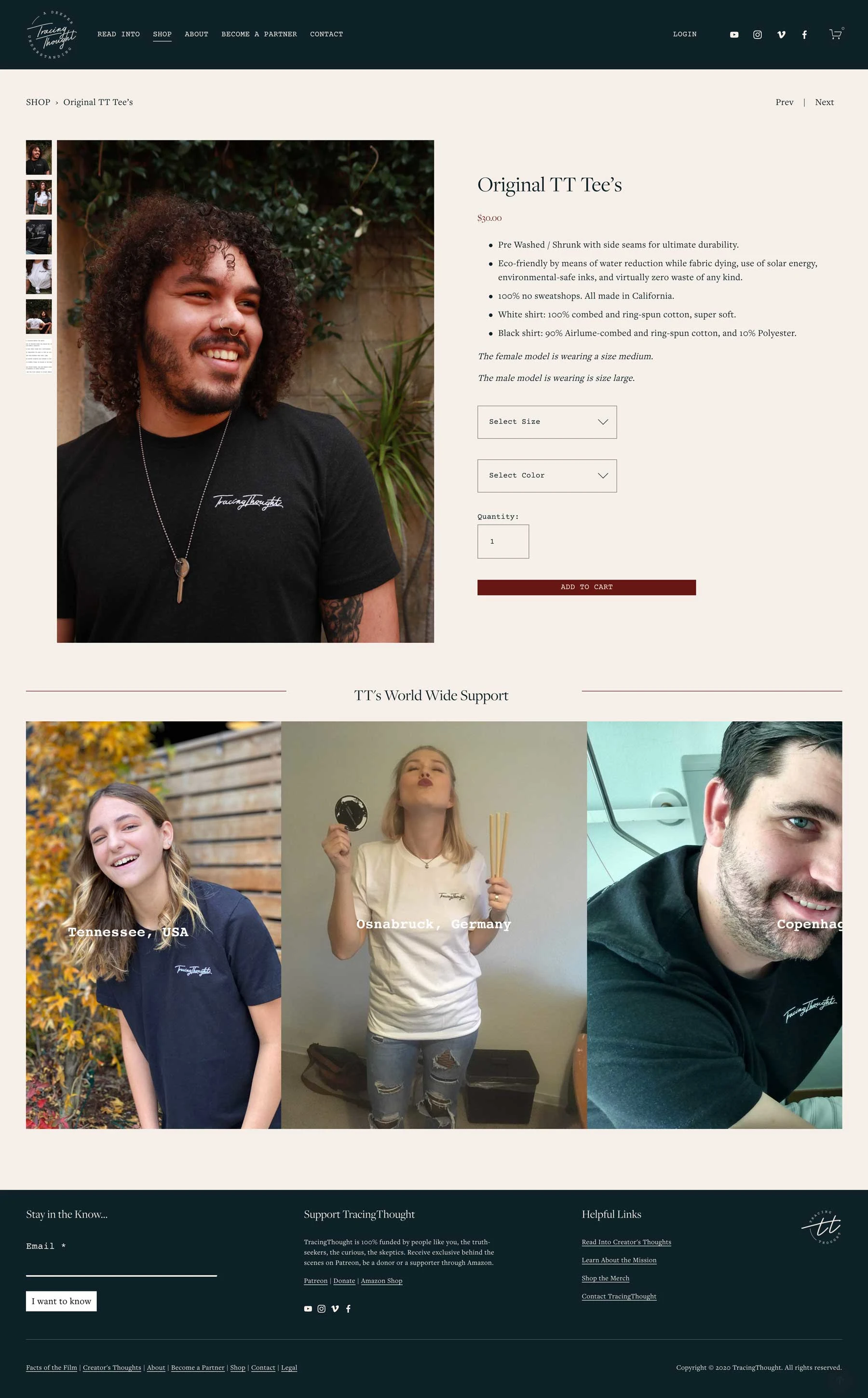Open the shopping cart icon
Viewport: 868px width, 1398px height.
pos(836,33)
